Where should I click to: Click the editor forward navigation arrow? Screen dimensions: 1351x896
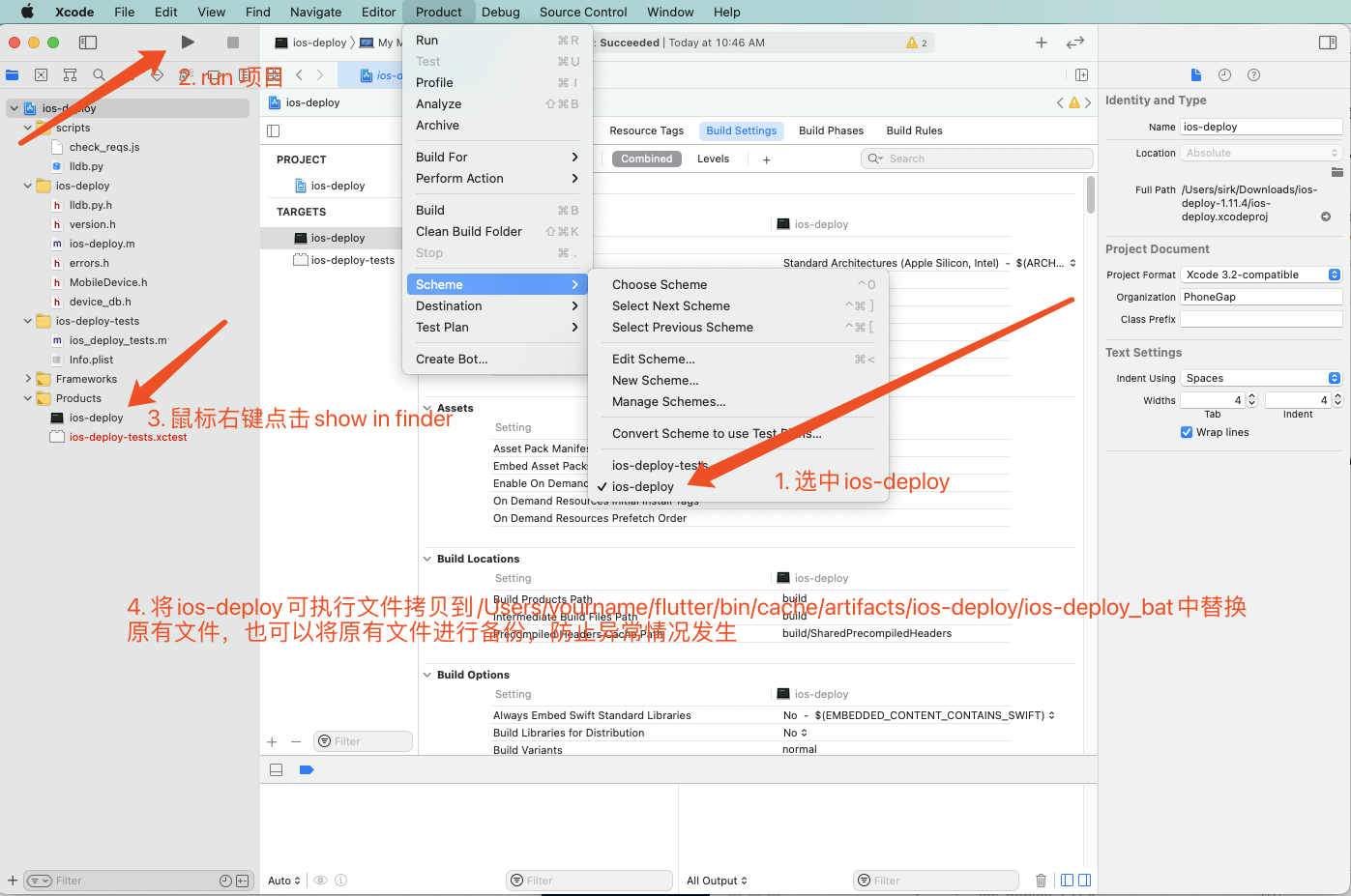[320, 74]
